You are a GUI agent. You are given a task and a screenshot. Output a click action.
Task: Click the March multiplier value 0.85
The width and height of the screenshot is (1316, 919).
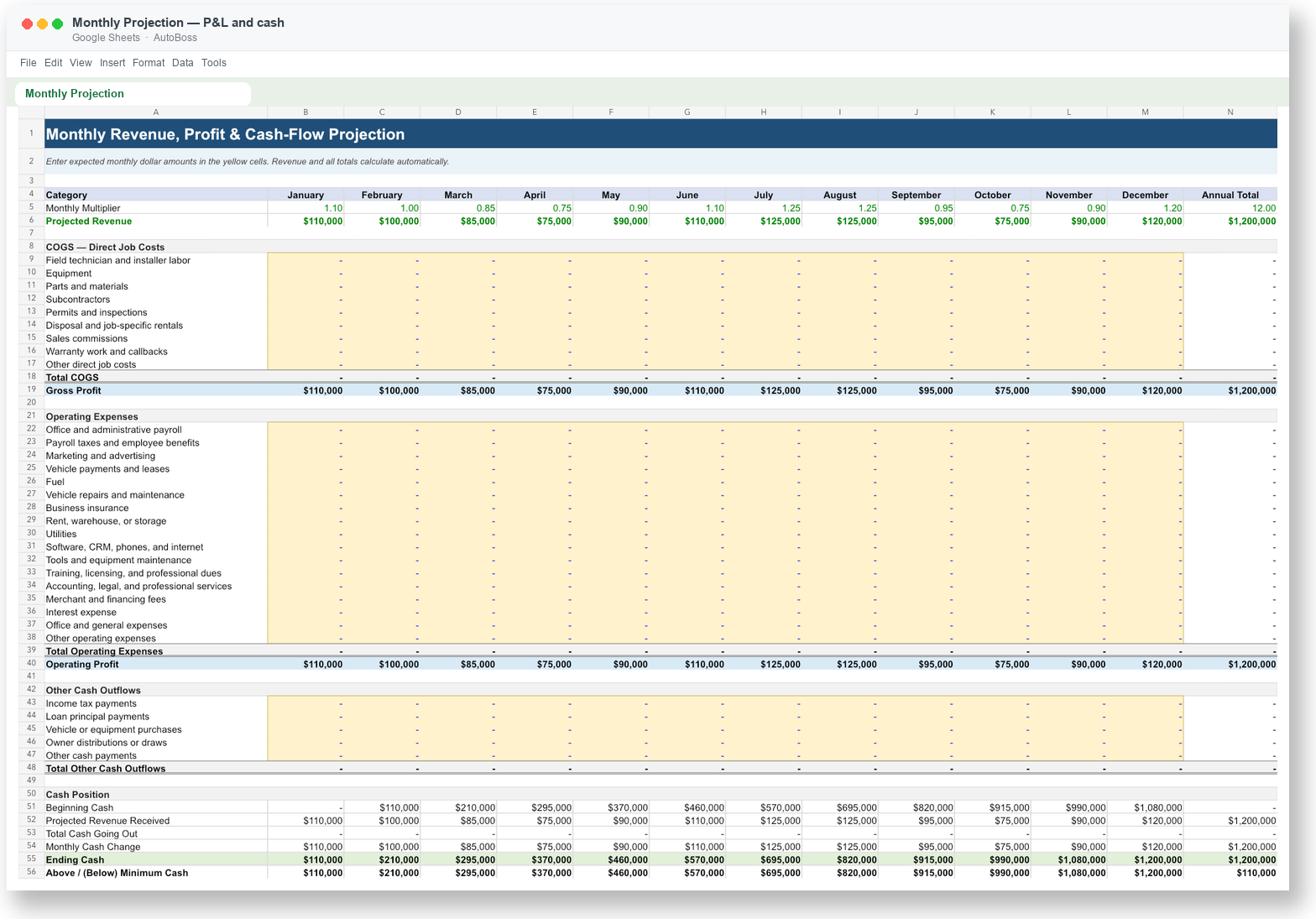point(458,208)
